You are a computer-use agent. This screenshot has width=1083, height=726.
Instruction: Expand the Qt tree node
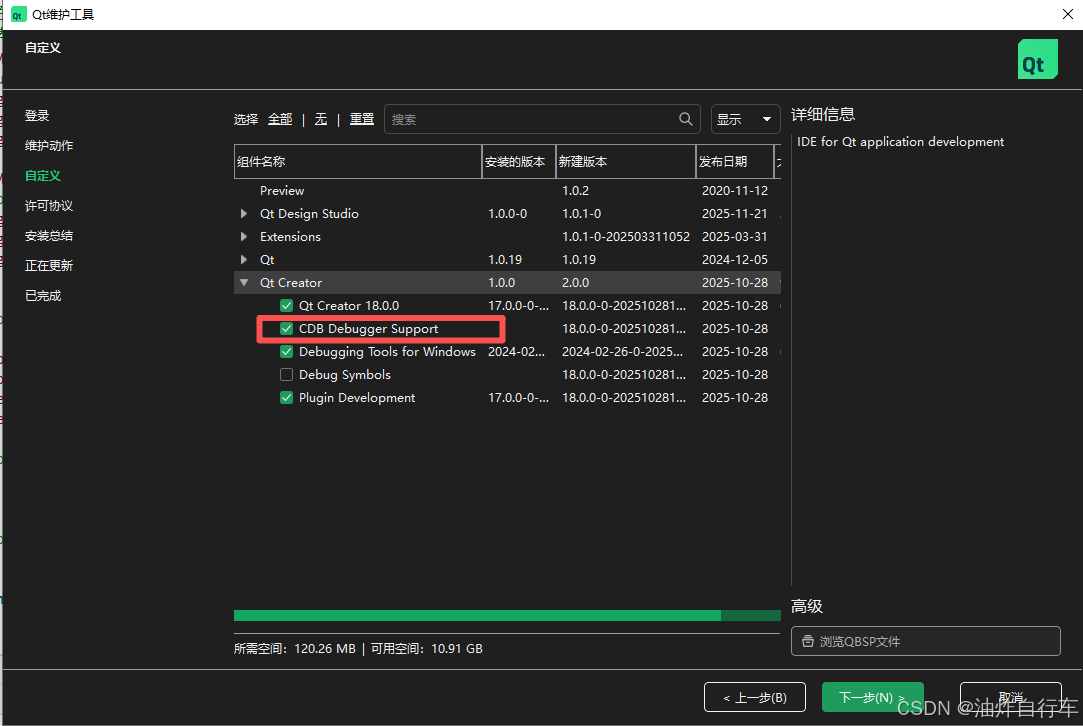pyautogui.click(x=244, y=260)
